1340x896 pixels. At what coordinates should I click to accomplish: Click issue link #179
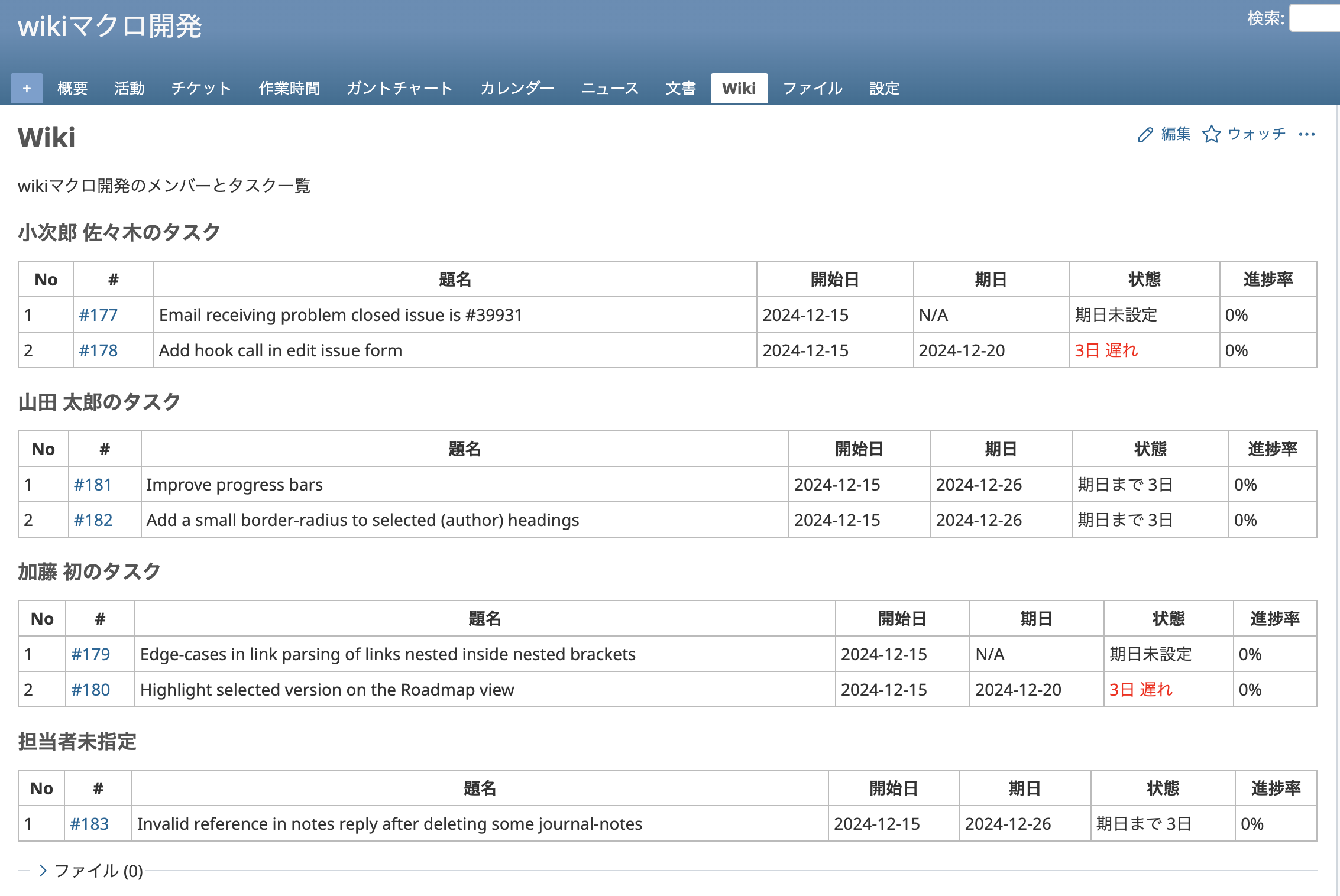point(90,654)
